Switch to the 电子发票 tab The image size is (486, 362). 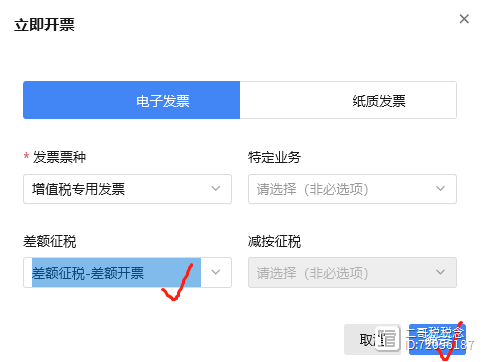click(131, 100)
